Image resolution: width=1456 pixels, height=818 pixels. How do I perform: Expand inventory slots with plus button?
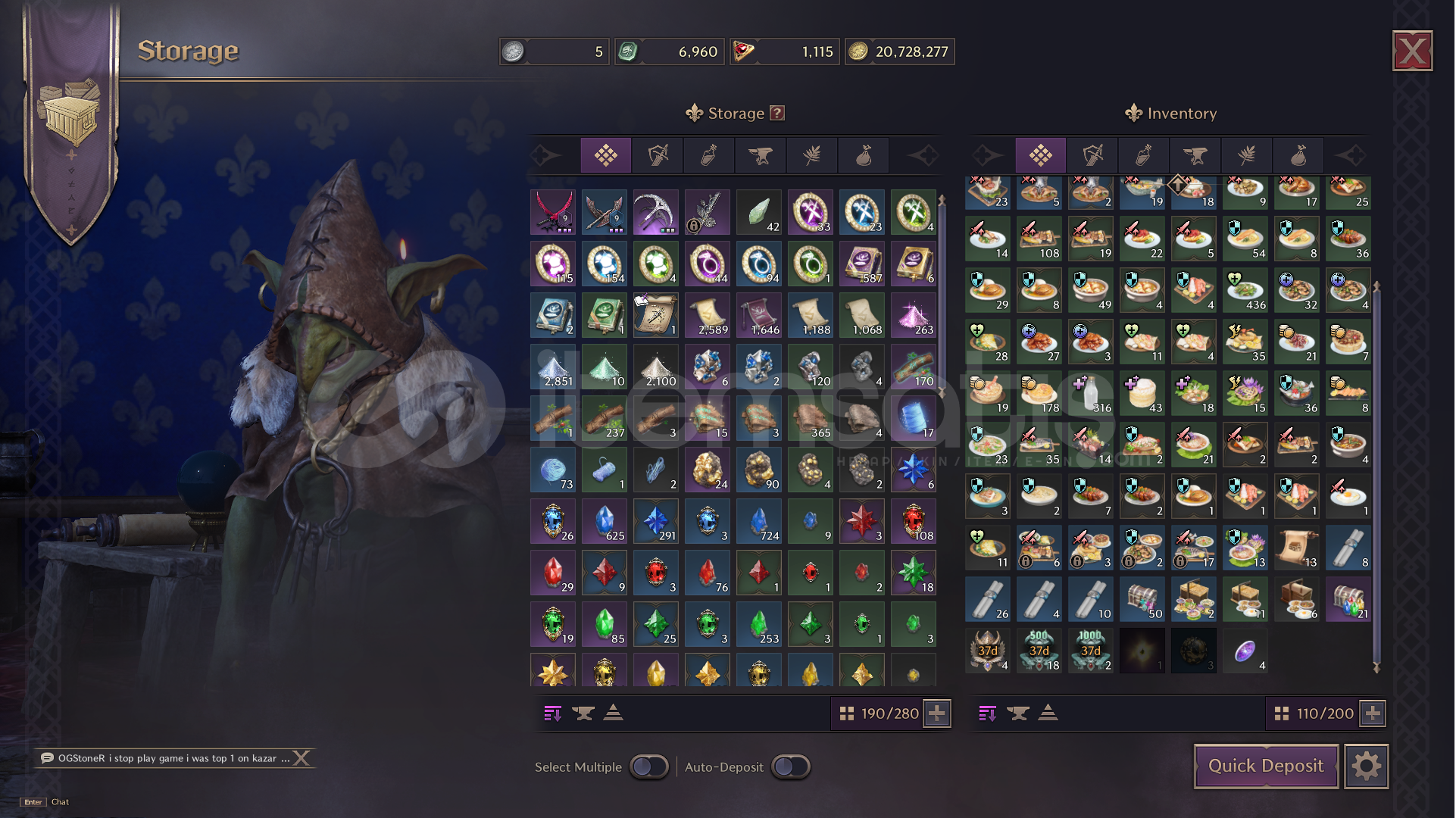point(1373,713)
